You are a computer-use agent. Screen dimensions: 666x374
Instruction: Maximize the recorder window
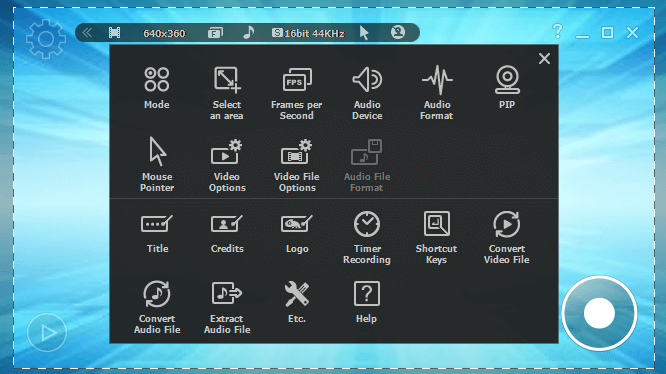click(x=607, y=33)
